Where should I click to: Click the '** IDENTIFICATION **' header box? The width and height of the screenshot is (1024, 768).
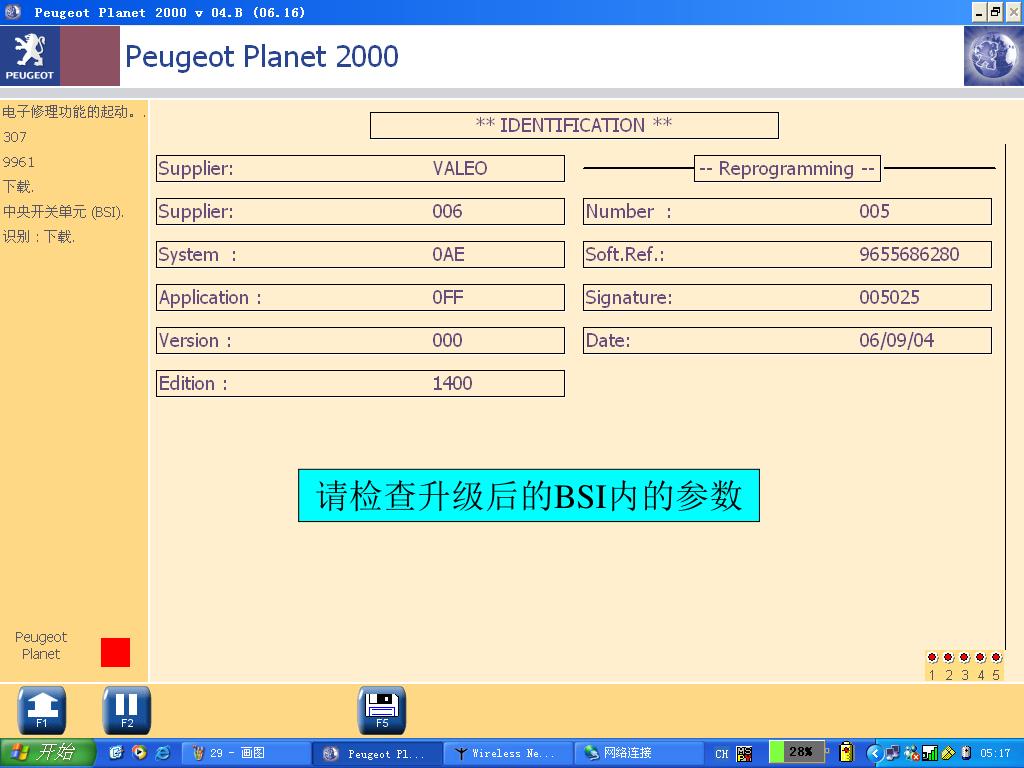point(574,125)
